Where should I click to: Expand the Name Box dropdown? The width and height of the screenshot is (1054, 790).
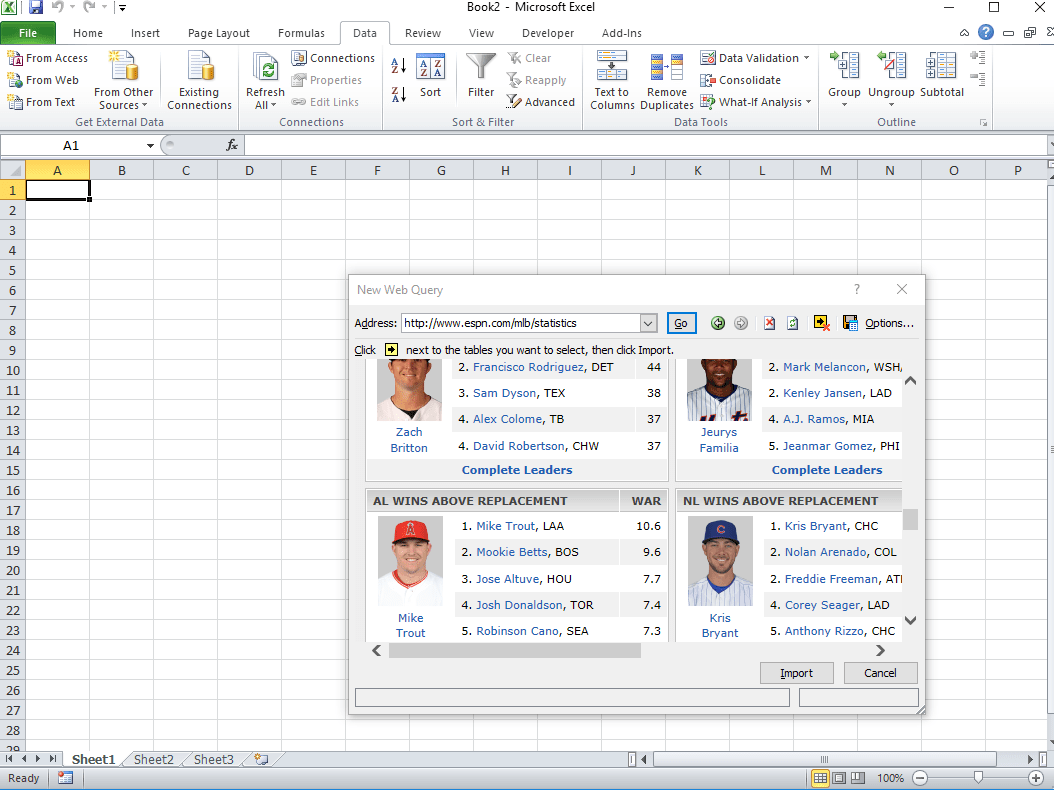pyautogui.click(x=150, y=145)
